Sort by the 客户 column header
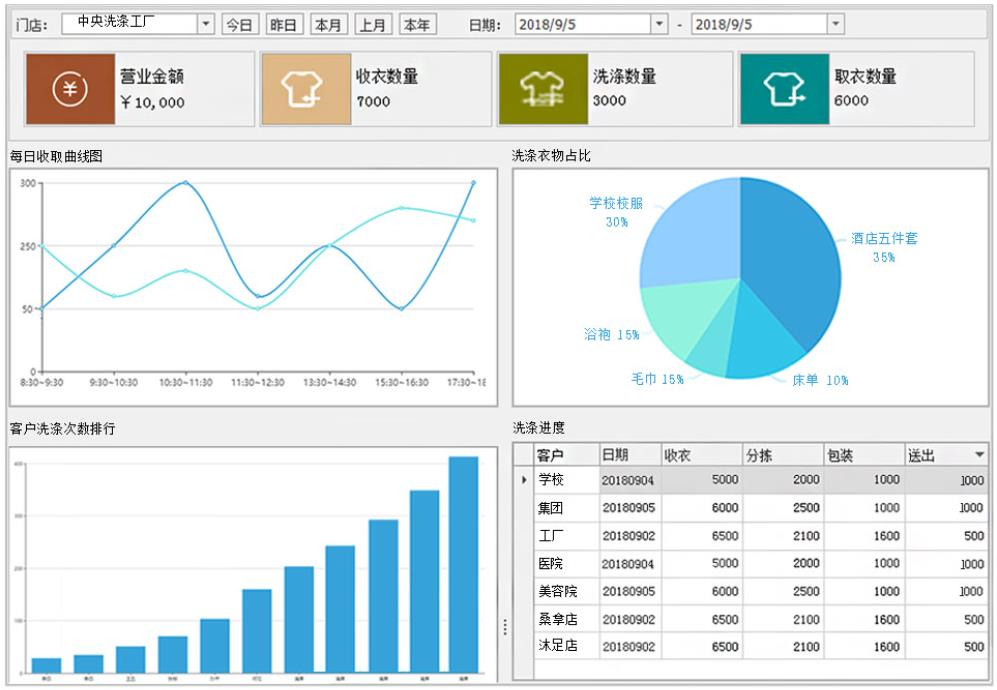The height and width of the screenshot is (690, 997). [564, 455]
